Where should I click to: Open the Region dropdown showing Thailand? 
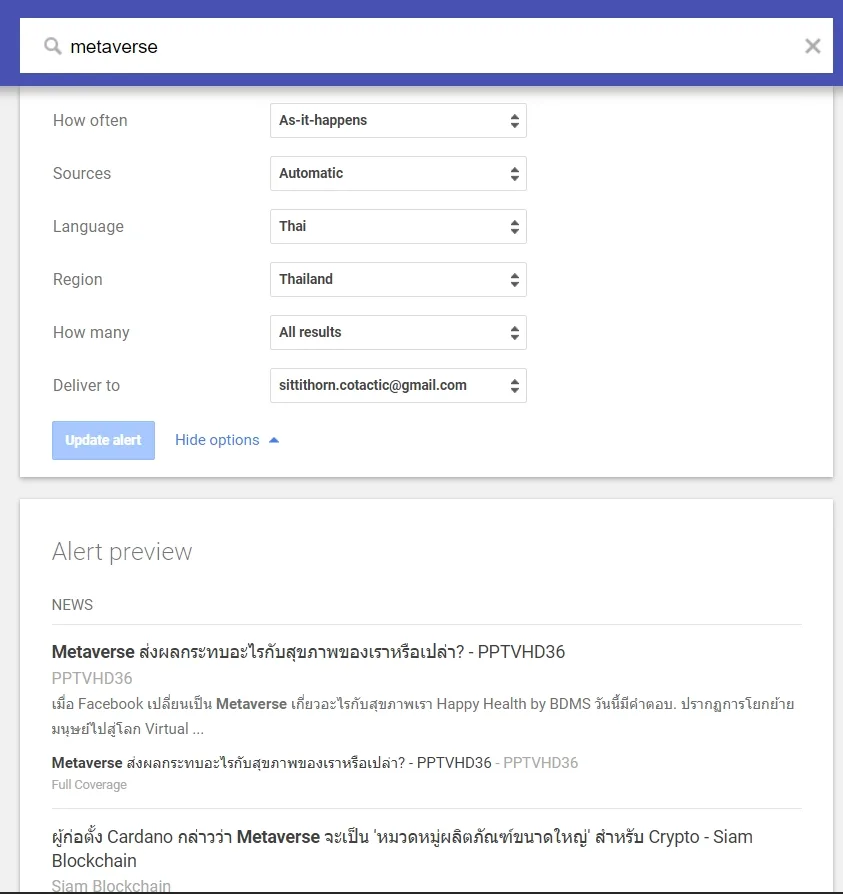(398, 279)
